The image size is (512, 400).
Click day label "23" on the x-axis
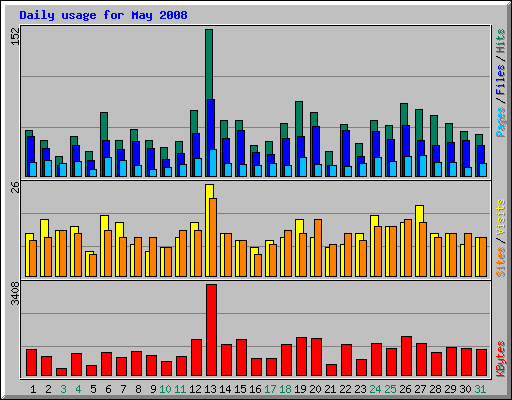(360, 389)
